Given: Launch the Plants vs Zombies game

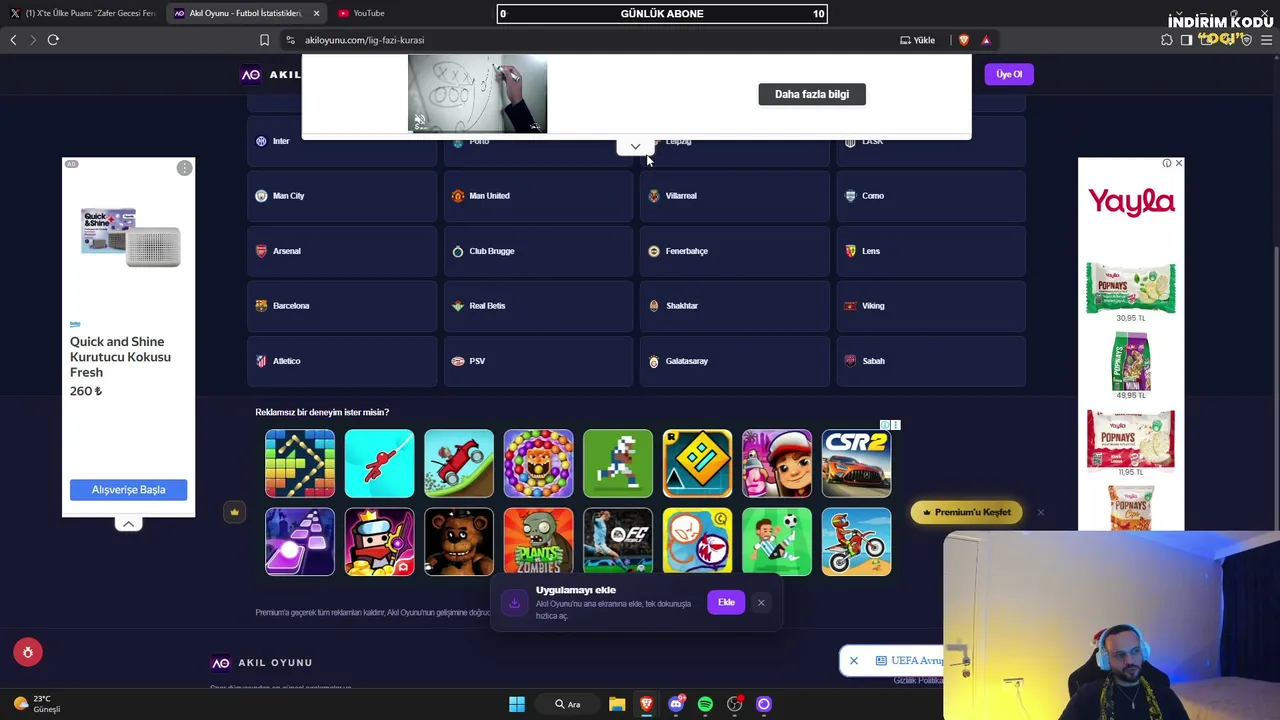Looking at the screenshot, I should [x=538, y=542].
